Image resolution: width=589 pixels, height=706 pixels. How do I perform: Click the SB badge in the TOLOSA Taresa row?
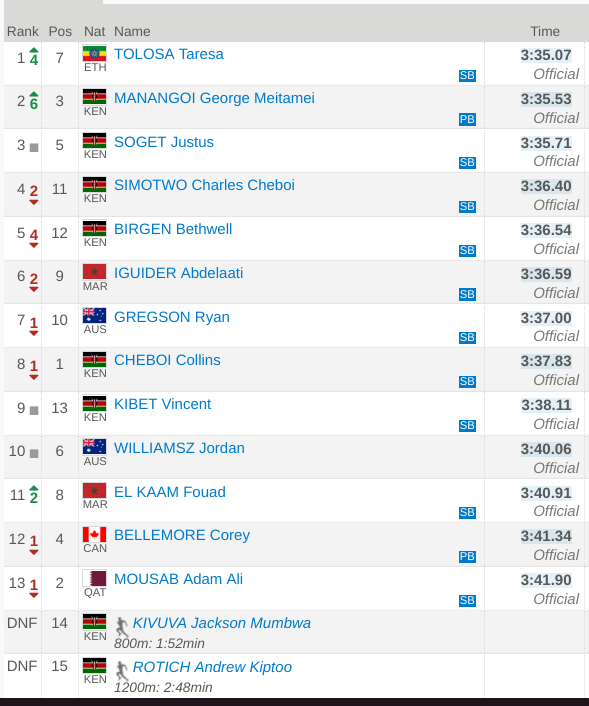click(467, 75)
